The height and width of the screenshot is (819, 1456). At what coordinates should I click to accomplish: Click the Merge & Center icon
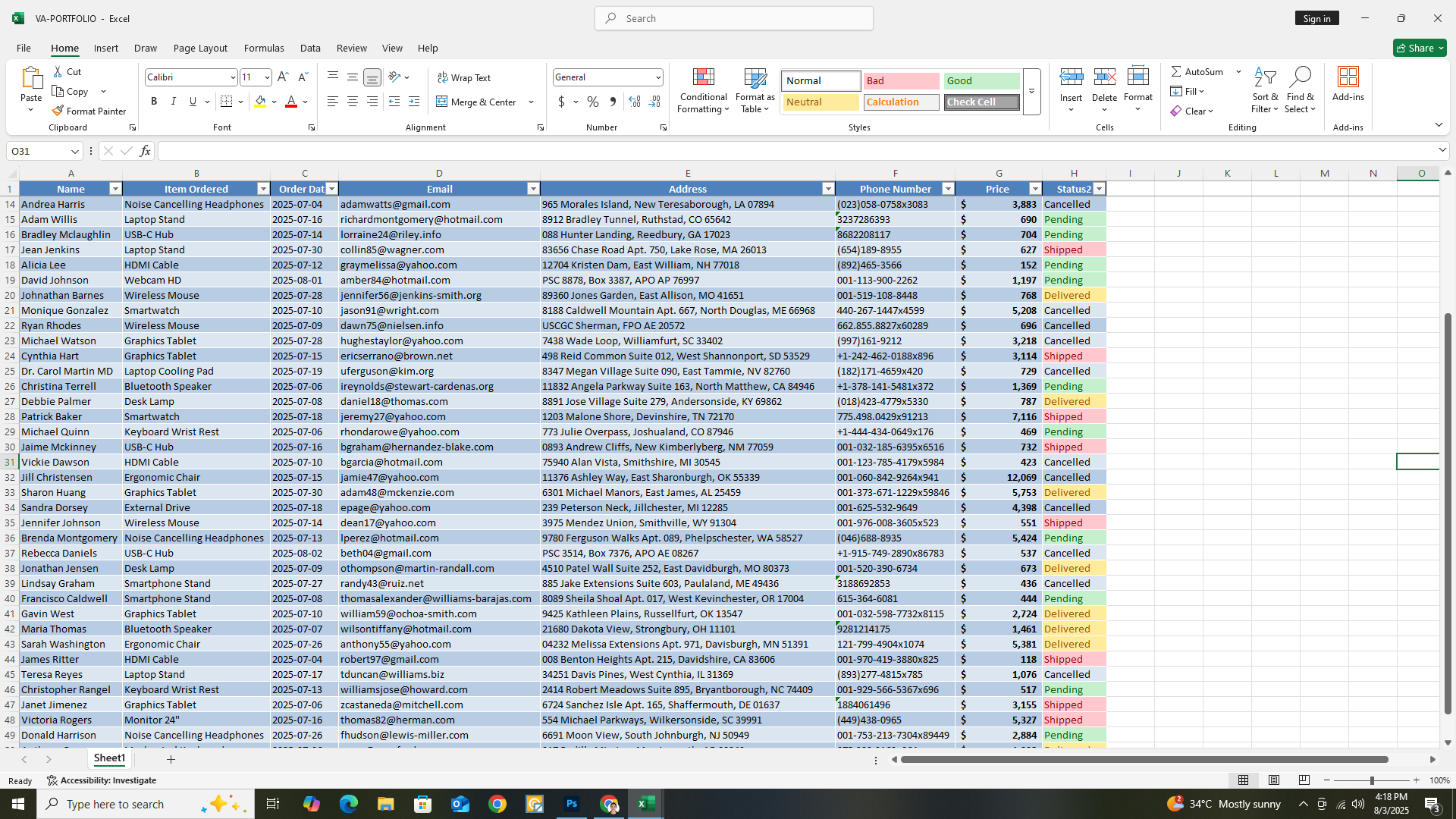coord(442,102)
